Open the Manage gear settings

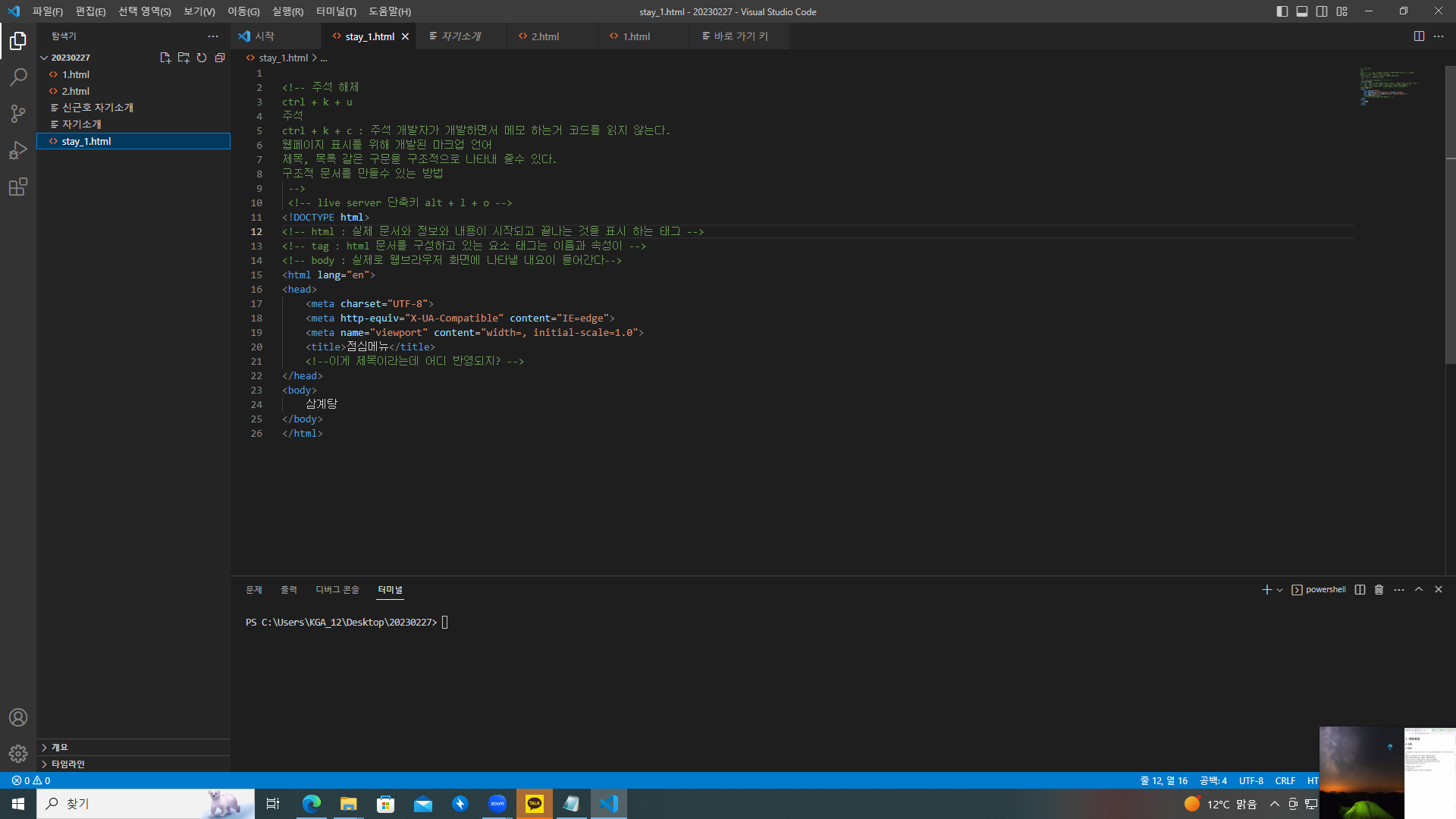tap(18, 754)
